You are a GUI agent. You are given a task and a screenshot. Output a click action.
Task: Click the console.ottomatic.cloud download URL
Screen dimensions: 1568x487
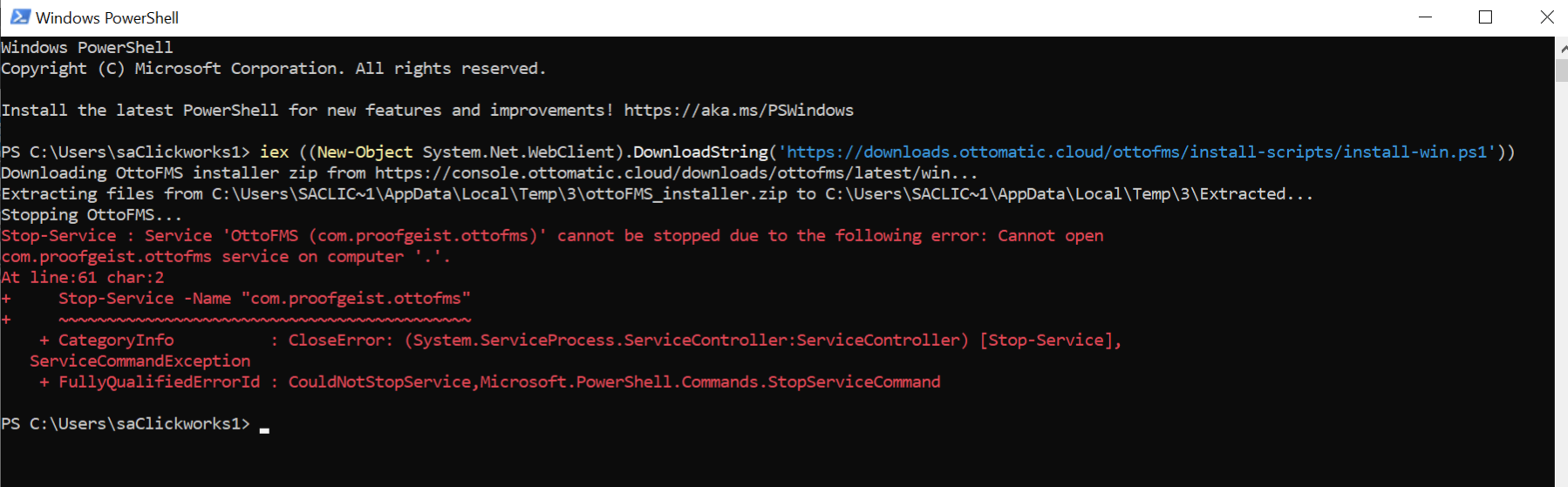662,173
